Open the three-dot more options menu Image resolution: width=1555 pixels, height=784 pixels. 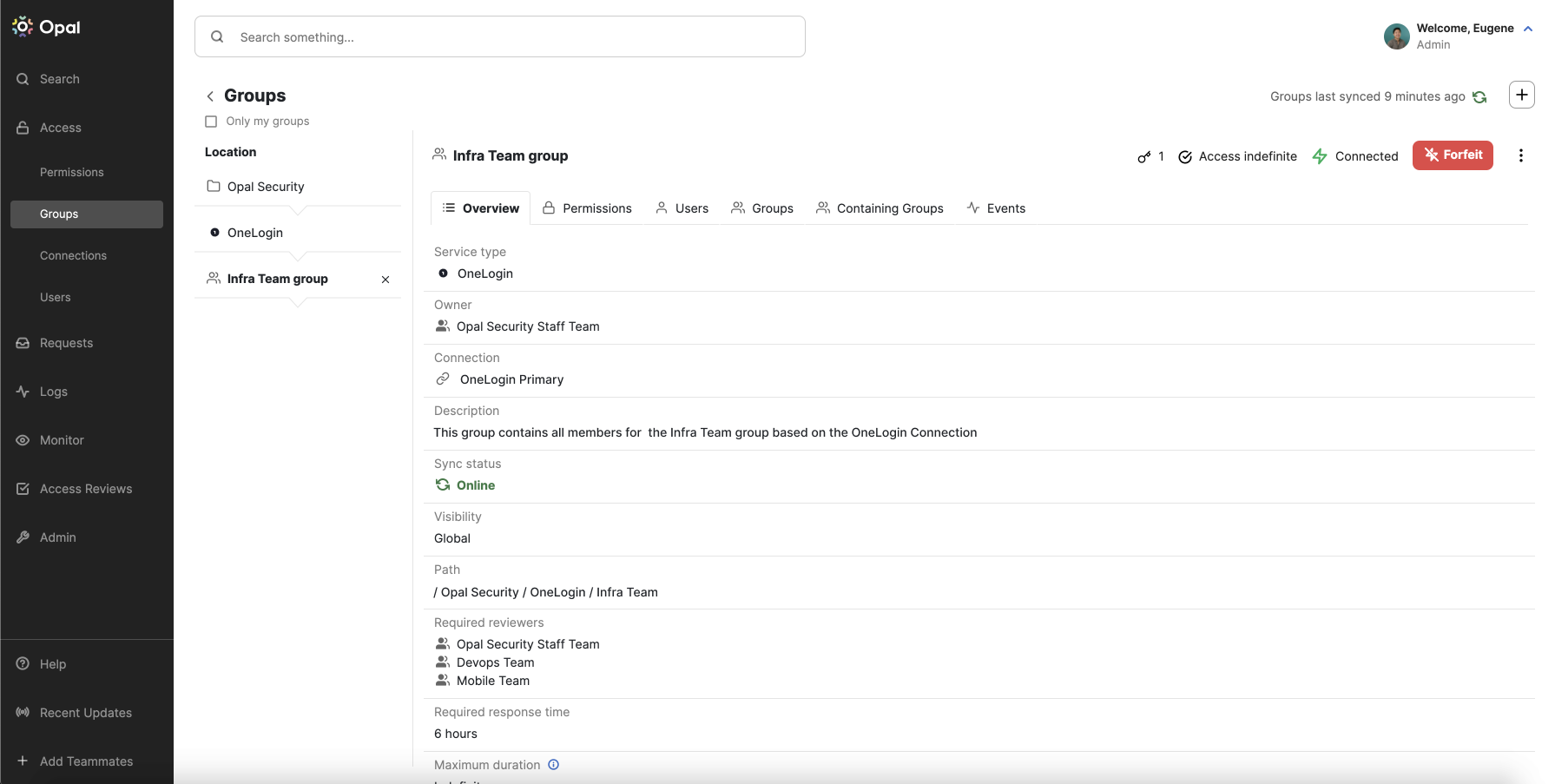pyautogui.click(x=1520, y=155)
